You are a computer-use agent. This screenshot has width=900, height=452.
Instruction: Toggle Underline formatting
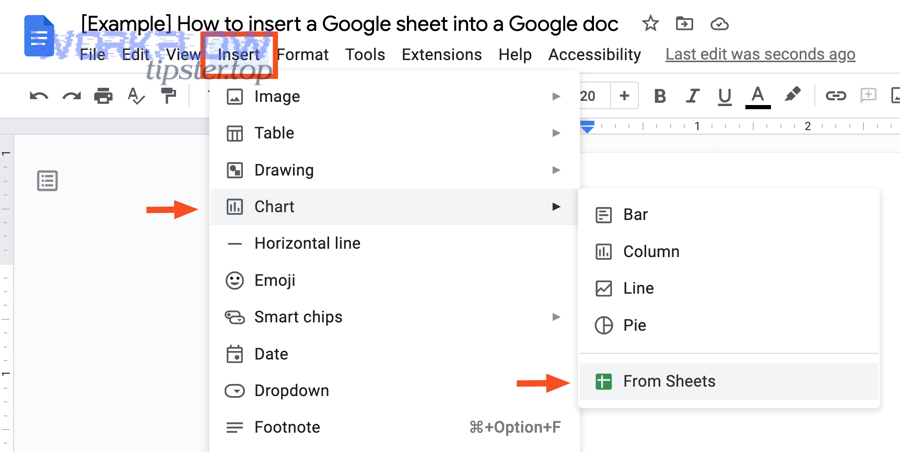[725, 96]
